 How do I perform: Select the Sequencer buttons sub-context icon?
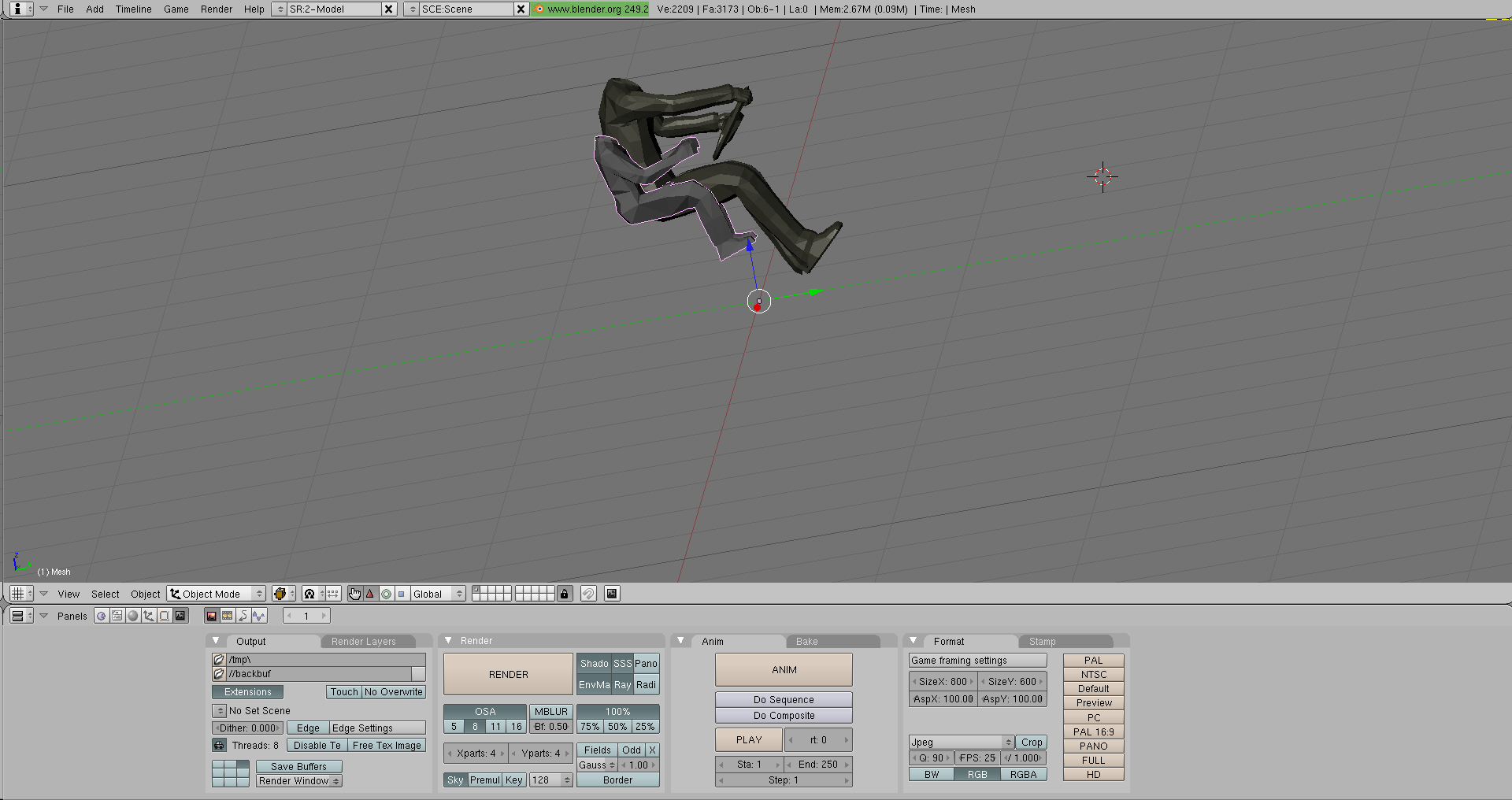[227, 616]
